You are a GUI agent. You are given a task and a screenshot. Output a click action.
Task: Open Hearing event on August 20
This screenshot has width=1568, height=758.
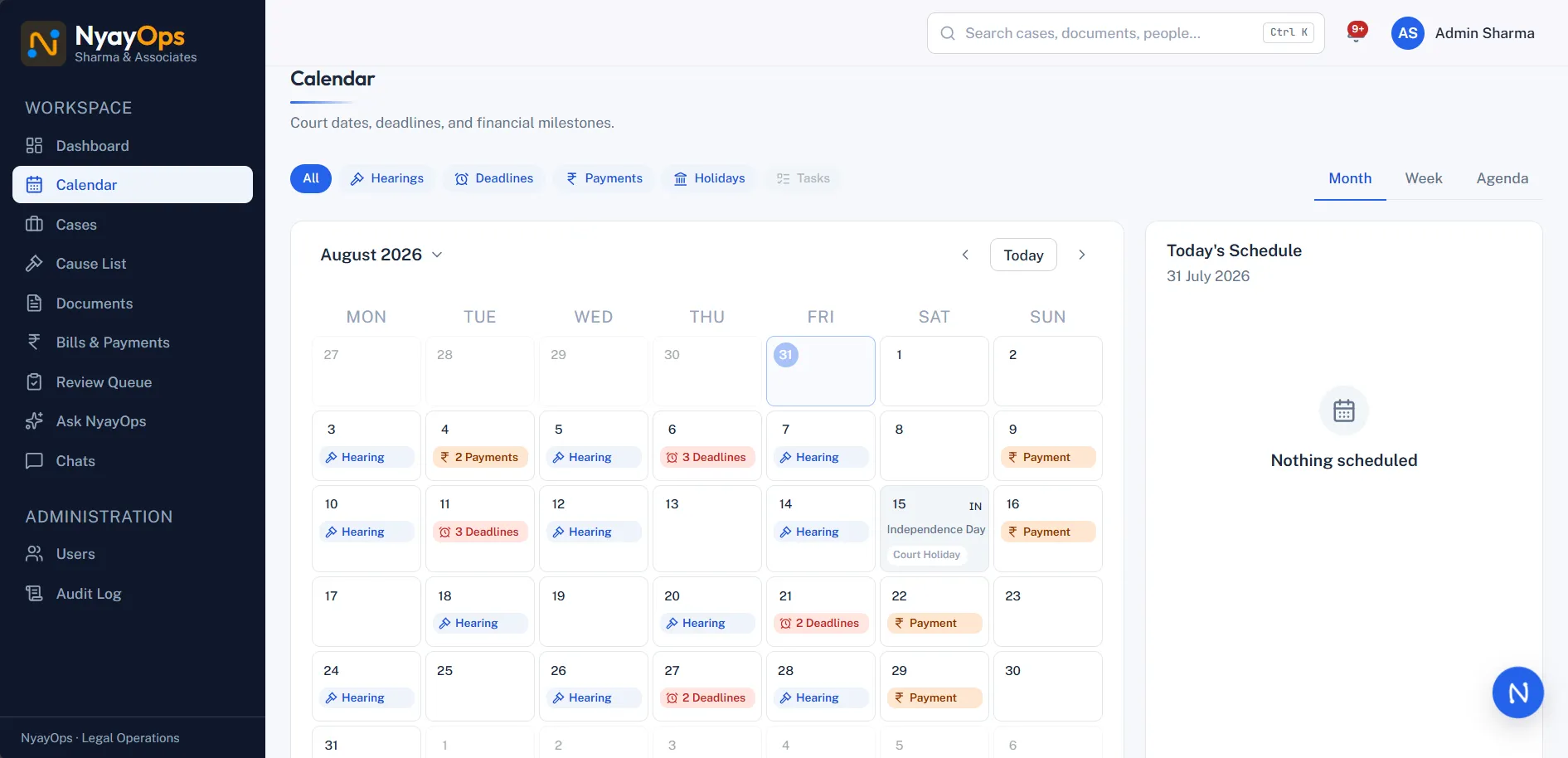point(707,623)
